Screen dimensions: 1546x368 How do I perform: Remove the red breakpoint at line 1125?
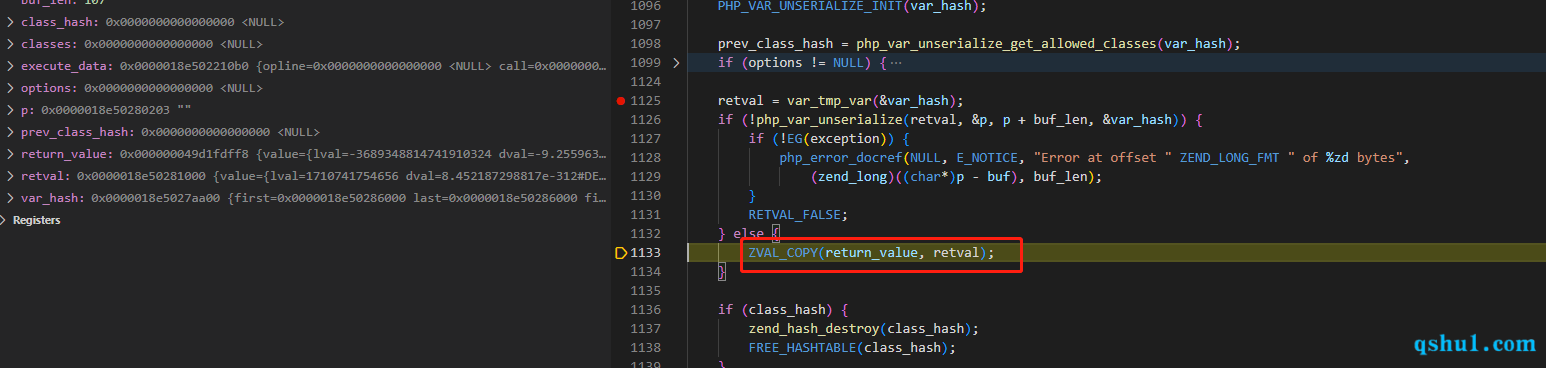[621, 101]
